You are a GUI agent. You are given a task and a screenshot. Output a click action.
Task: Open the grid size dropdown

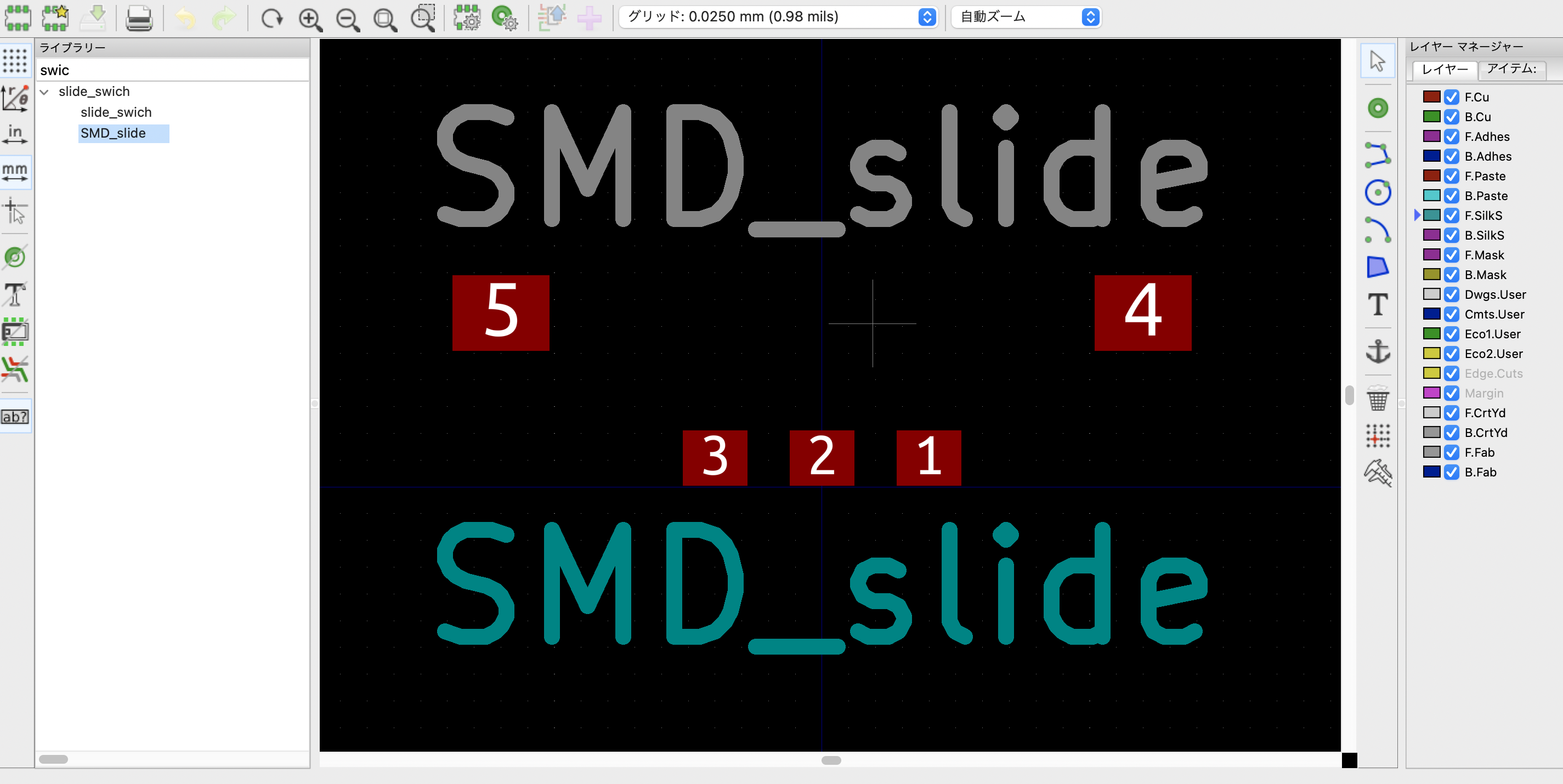point(922,17)
